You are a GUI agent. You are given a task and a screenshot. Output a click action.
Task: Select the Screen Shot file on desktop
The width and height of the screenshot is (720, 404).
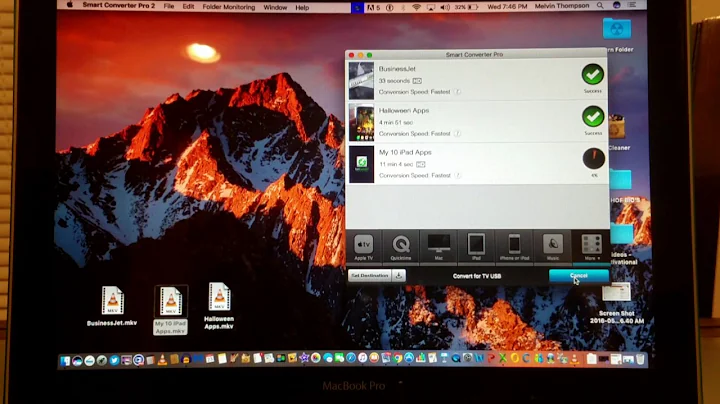pyautogui.click(x=617, y=303)
